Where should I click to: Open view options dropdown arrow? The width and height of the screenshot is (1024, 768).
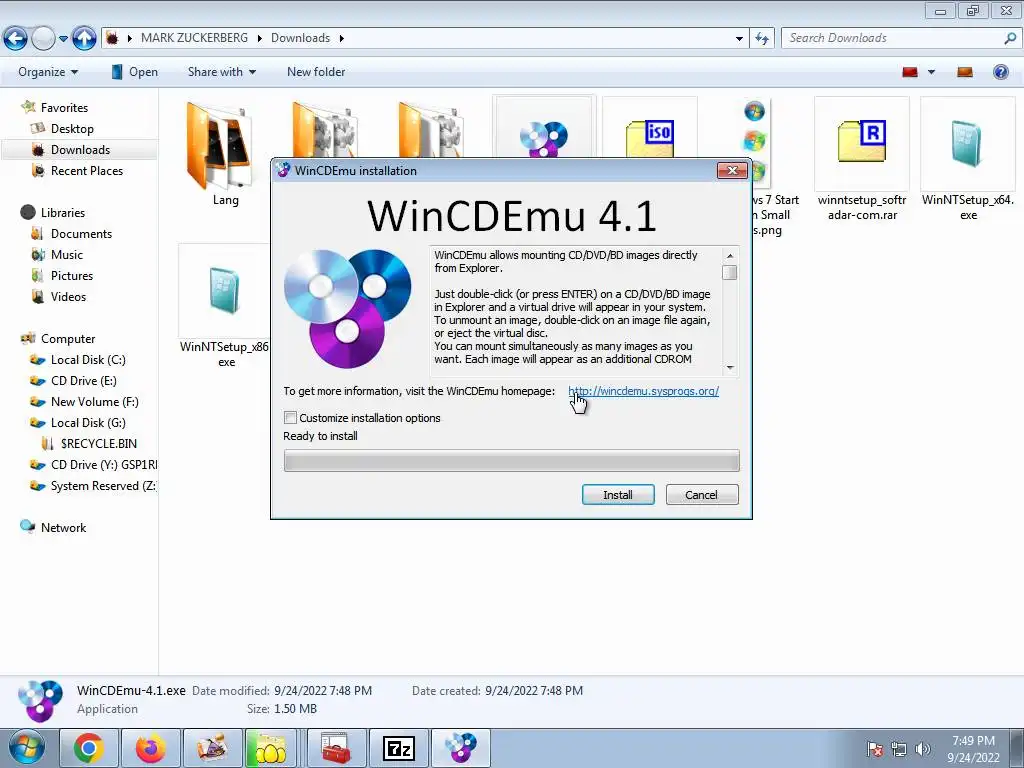[931, 72]
